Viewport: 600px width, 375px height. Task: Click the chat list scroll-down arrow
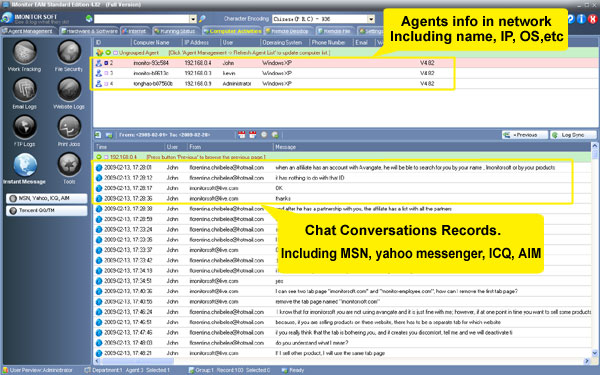coord(595,353)
